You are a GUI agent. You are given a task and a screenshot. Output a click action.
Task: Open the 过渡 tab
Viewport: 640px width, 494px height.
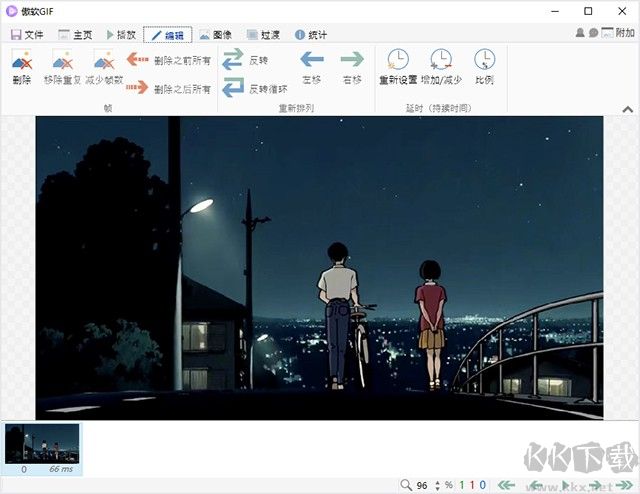[264, 35]
